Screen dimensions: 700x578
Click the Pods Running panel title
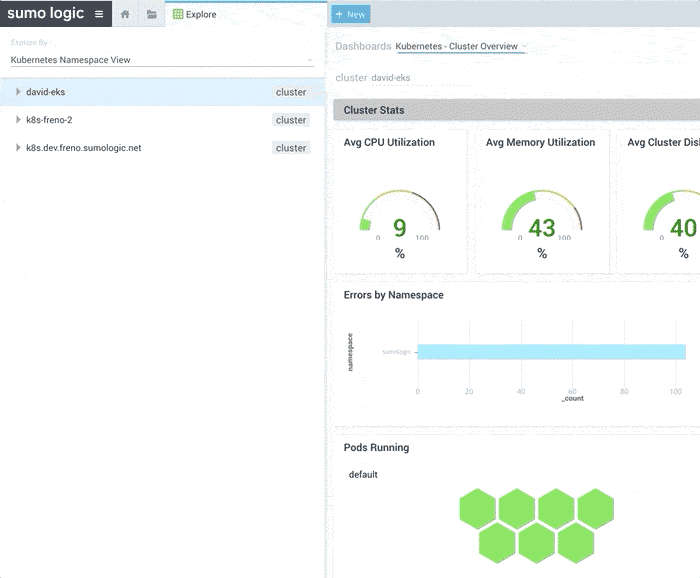click(376, 448)
